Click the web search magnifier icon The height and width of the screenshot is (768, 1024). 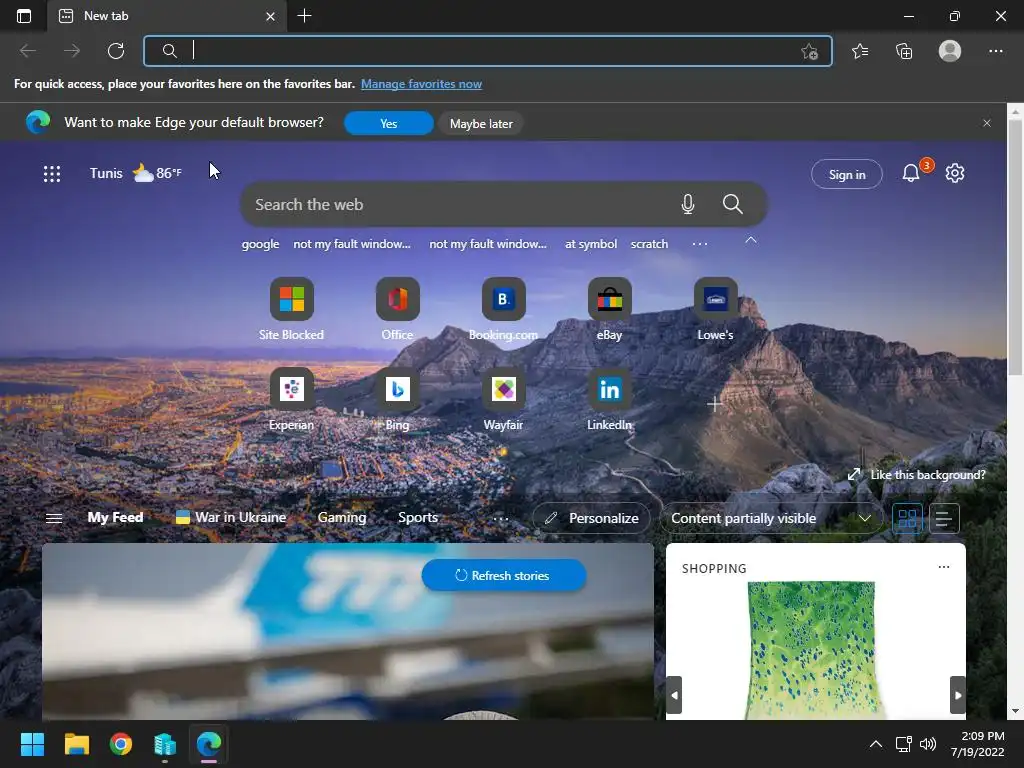tap(733, 204)
